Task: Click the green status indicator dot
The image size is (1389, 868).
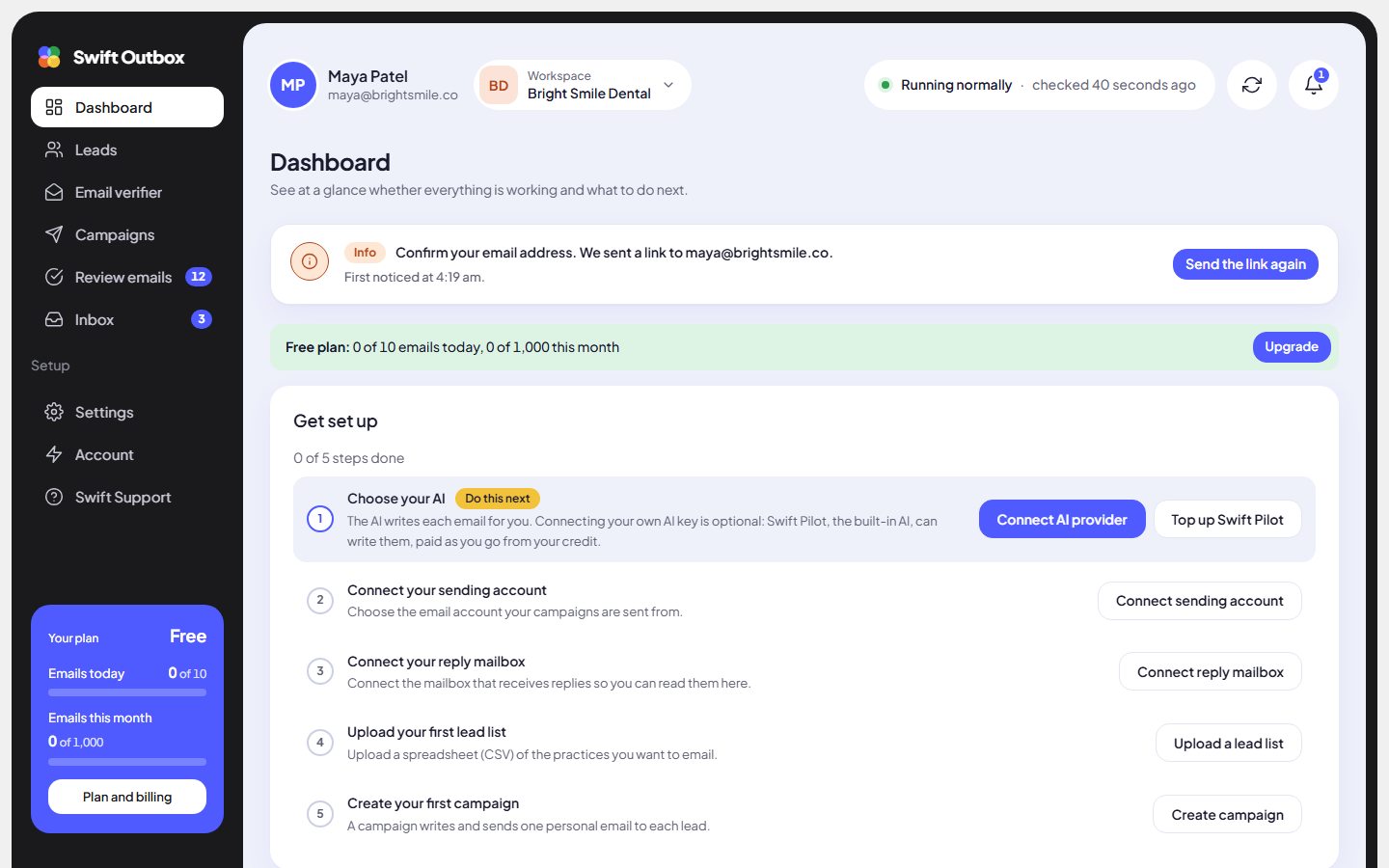Action: point(885,85)
